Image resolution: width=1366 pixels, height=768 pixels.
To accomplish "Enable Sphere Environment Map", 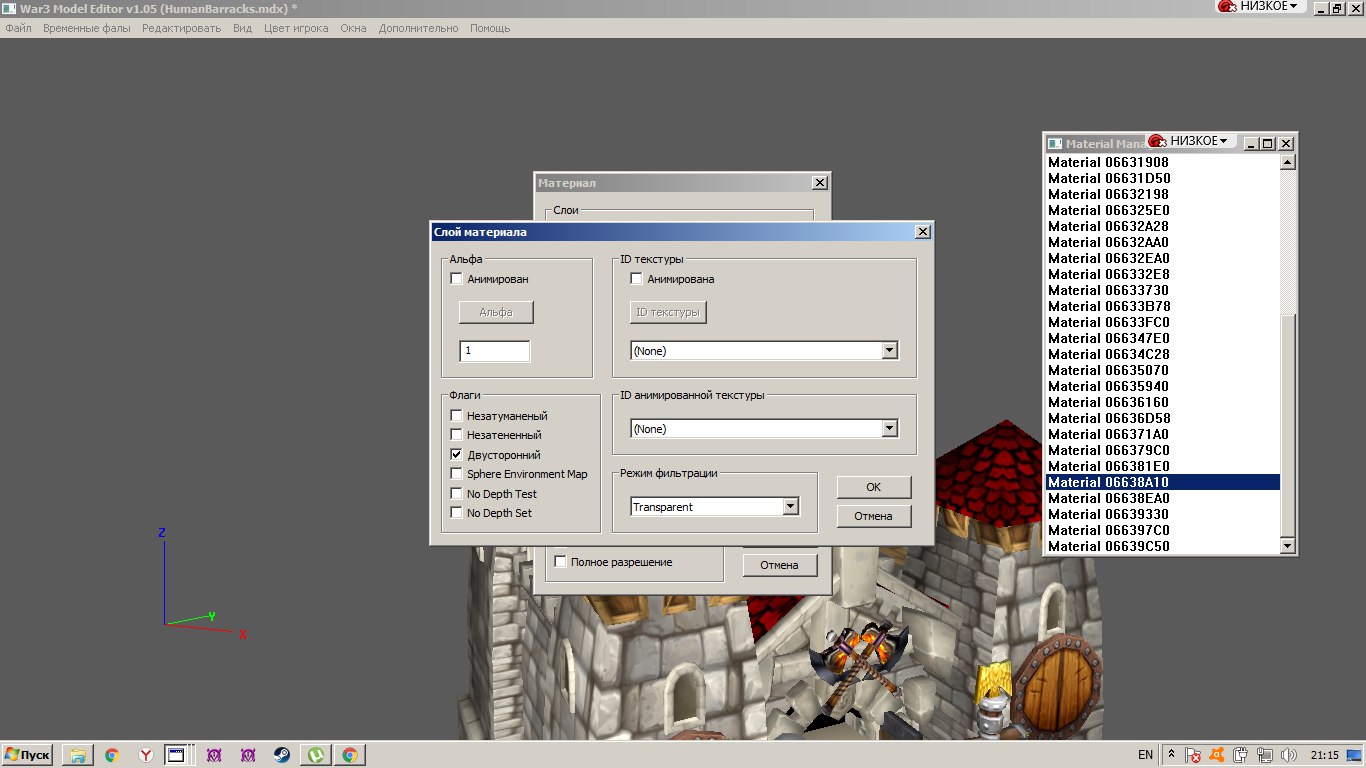I will pos(457,474).
